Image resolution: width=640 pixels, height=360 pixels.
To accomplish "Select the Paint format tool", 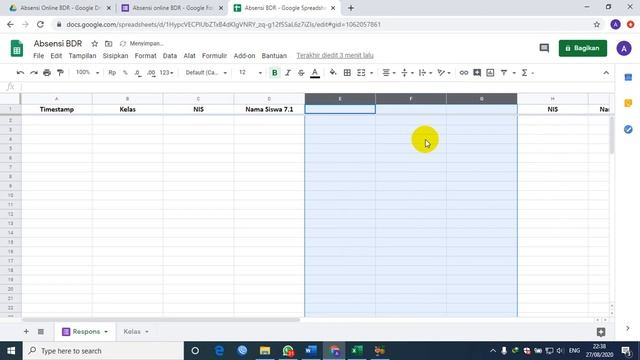I will click(x=60, y=73).
